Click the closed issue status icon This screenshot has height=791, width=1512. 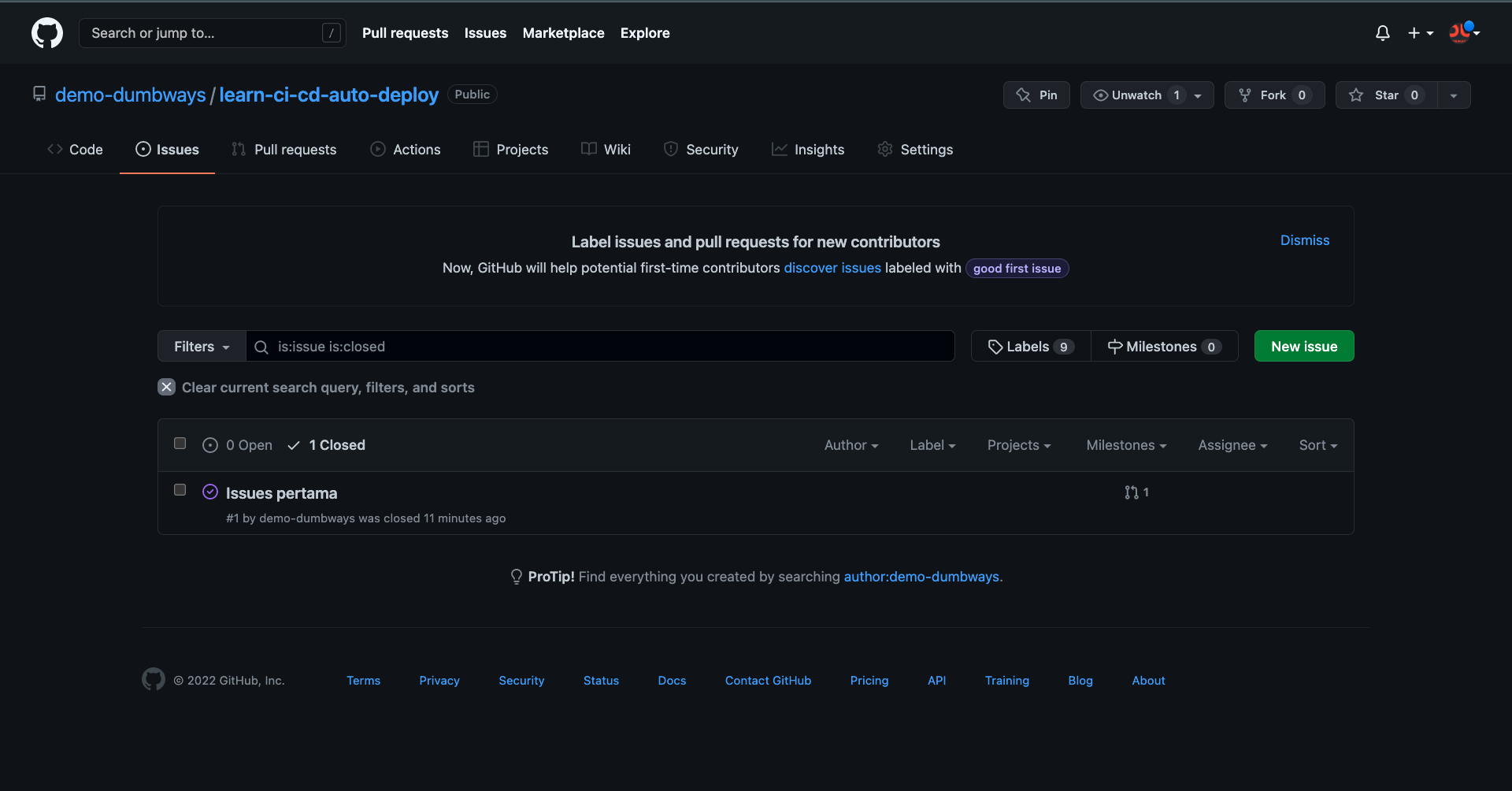point(210,492)
